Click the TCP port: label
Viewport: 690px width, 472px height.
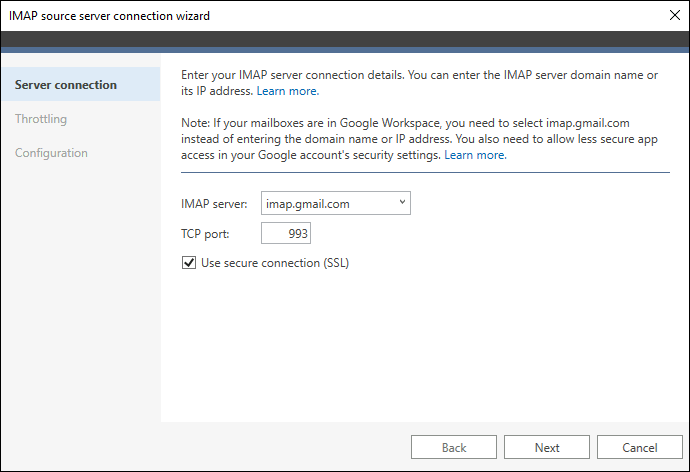205,234
